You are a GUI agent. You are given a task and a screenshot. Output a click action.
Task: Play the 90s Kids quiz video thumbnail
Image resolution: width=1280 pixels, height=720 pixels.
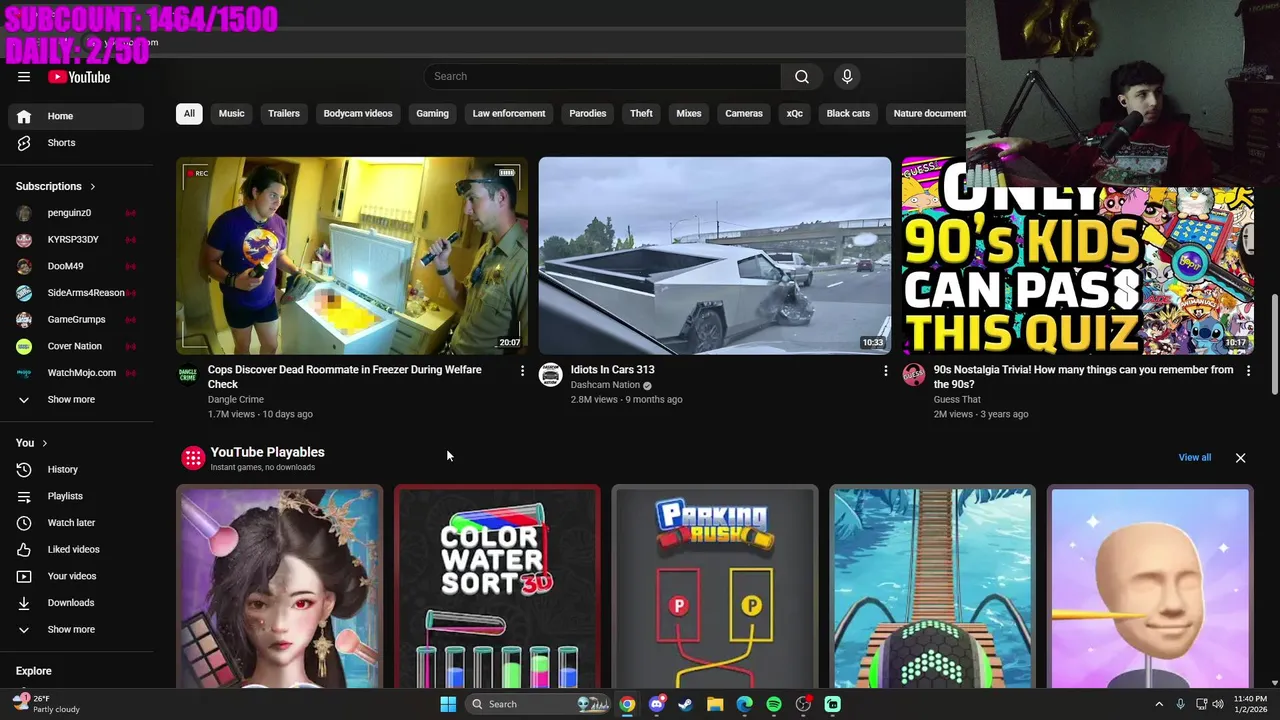tap(1077, 258)
